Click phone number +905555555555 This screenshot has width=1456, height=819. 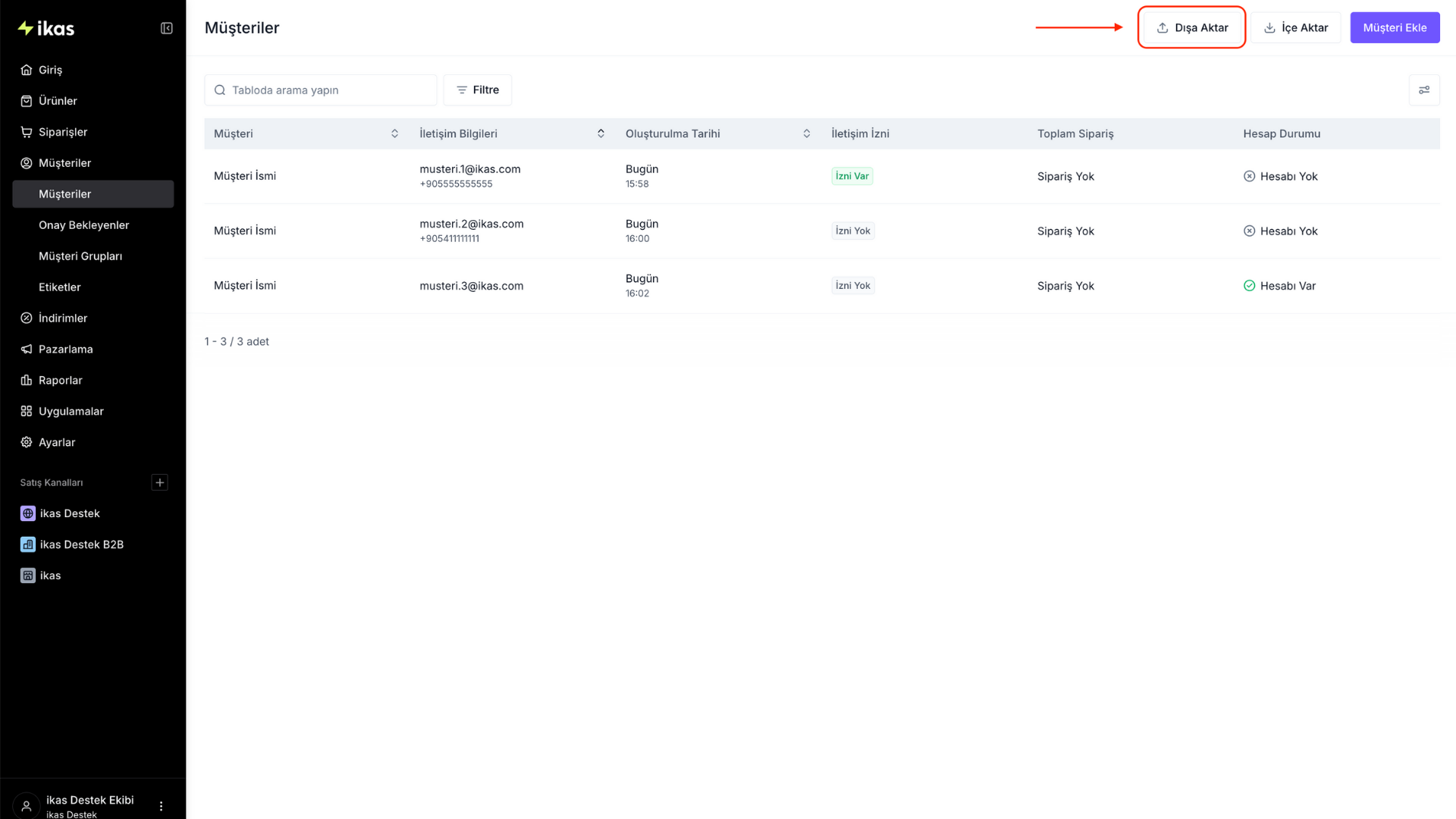(456, 184)
